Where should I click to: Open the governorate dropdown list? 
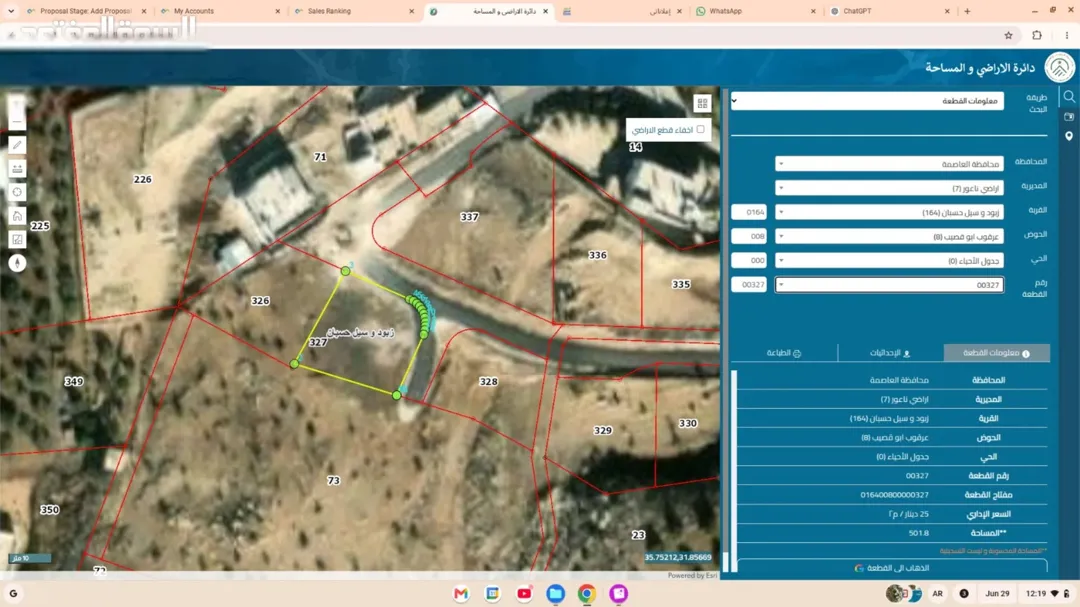point(889,164)
